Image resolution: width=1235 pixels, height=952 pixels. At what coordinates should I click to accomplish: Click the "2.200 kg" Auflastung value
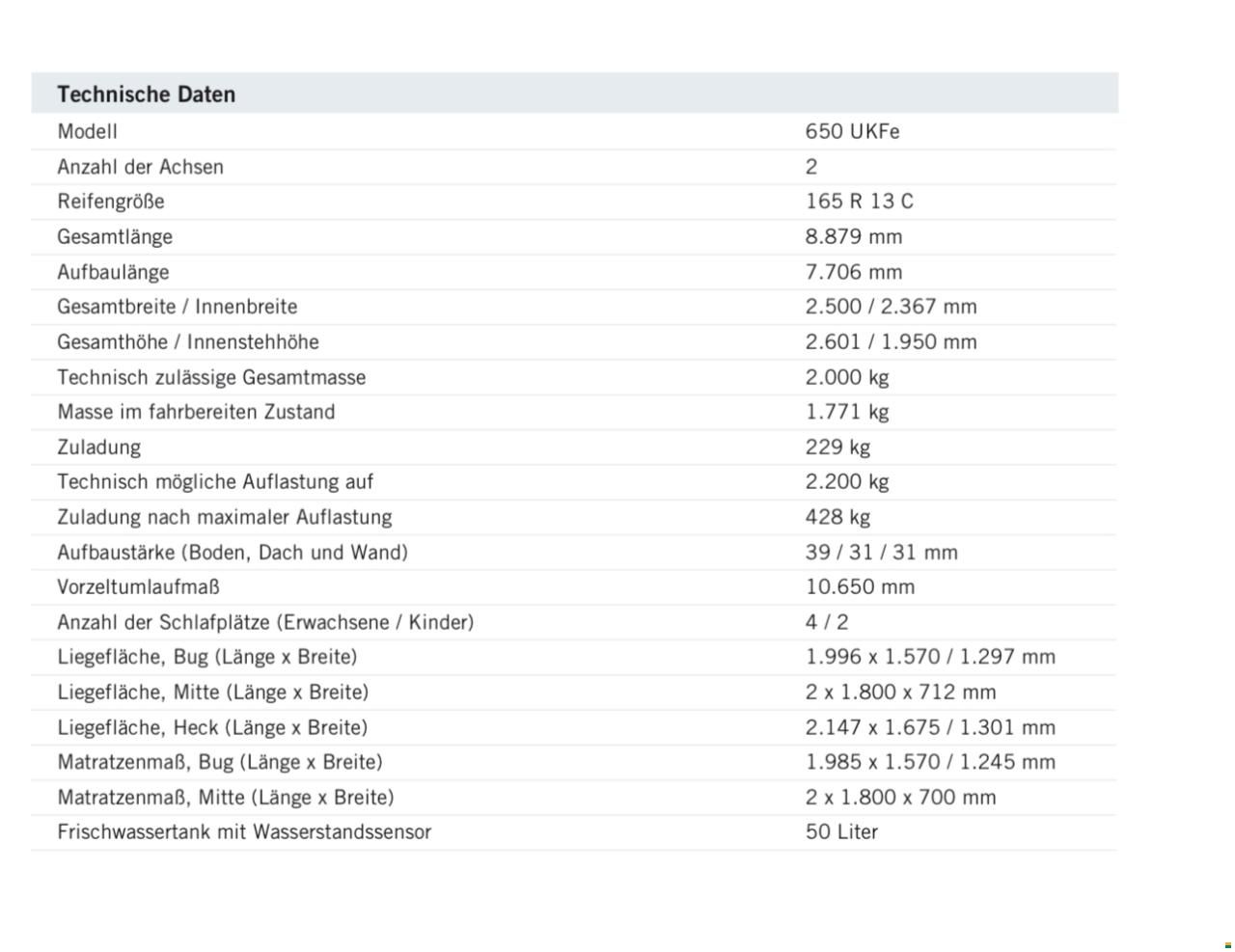click(847, 481)
